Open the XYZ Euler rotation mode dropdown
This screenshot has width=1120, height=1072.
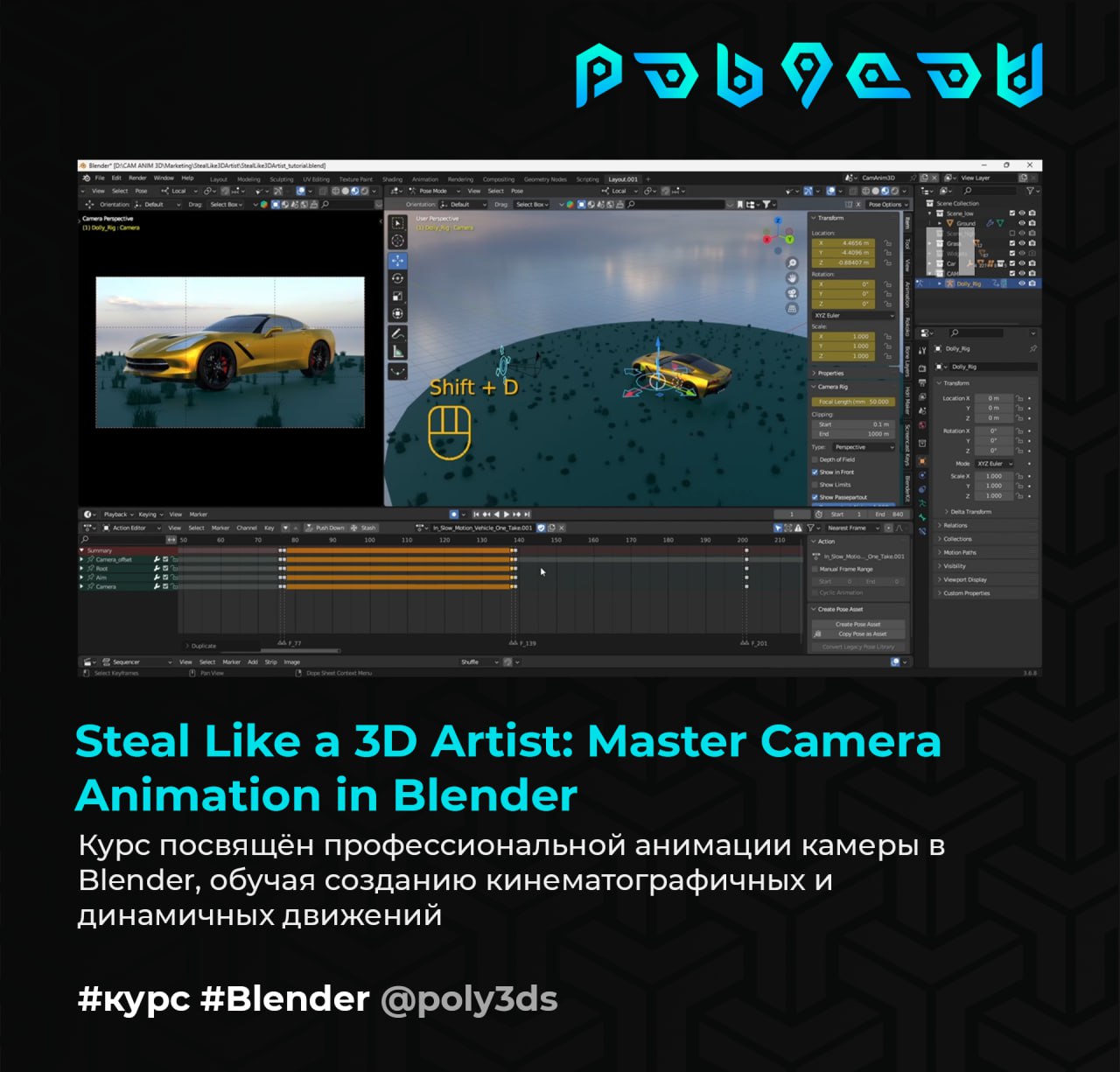(x=853, y=316)
